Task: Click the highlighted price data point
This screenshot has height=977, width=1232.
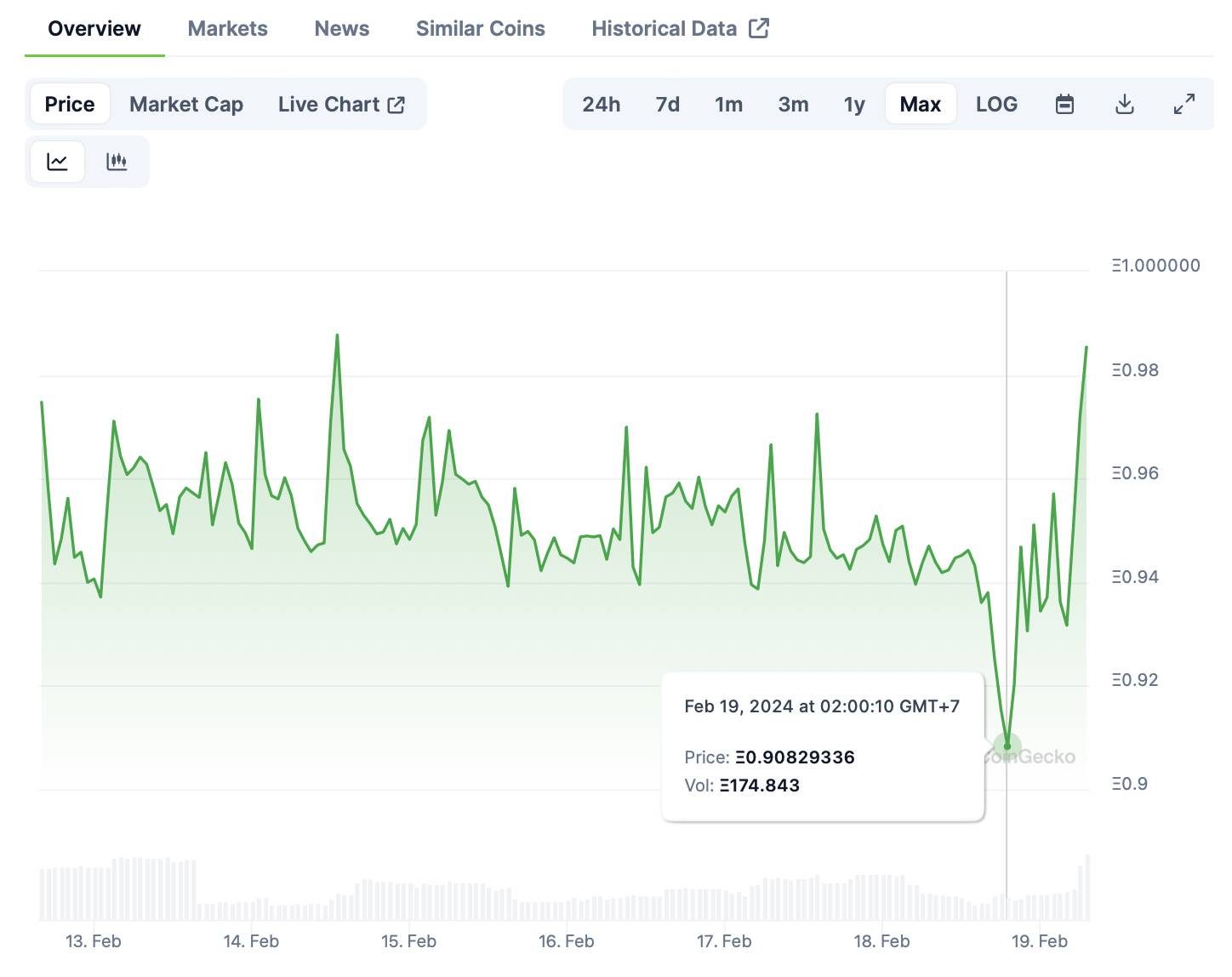Action: (1007, 746)
